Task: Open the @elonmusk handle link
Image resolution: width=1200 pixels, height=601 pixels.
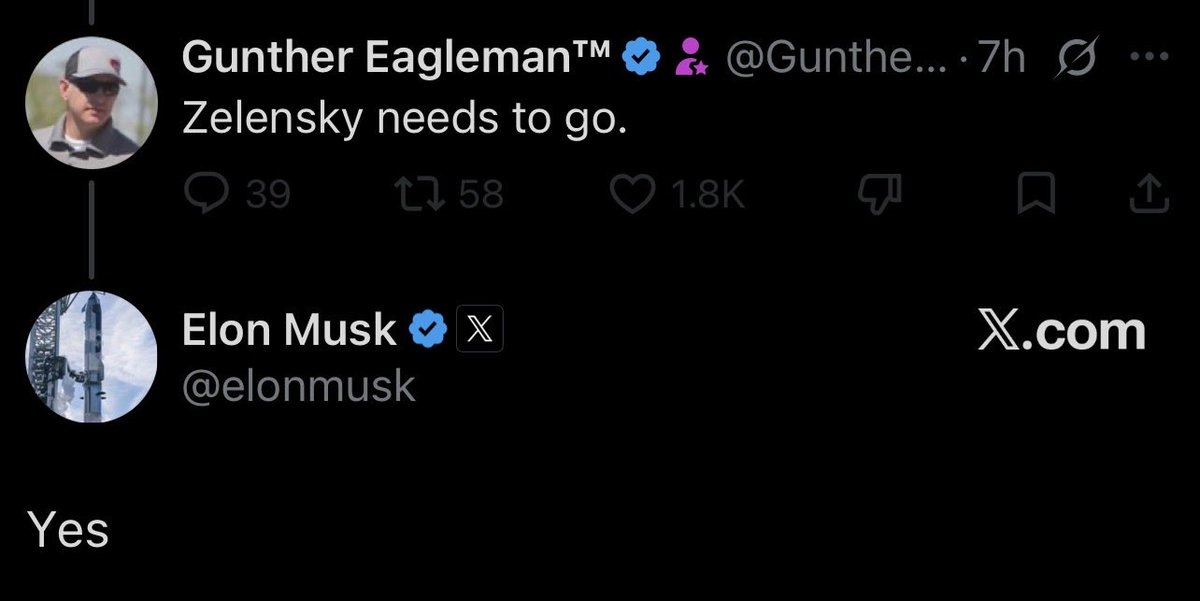Action: tap(298, 385)
